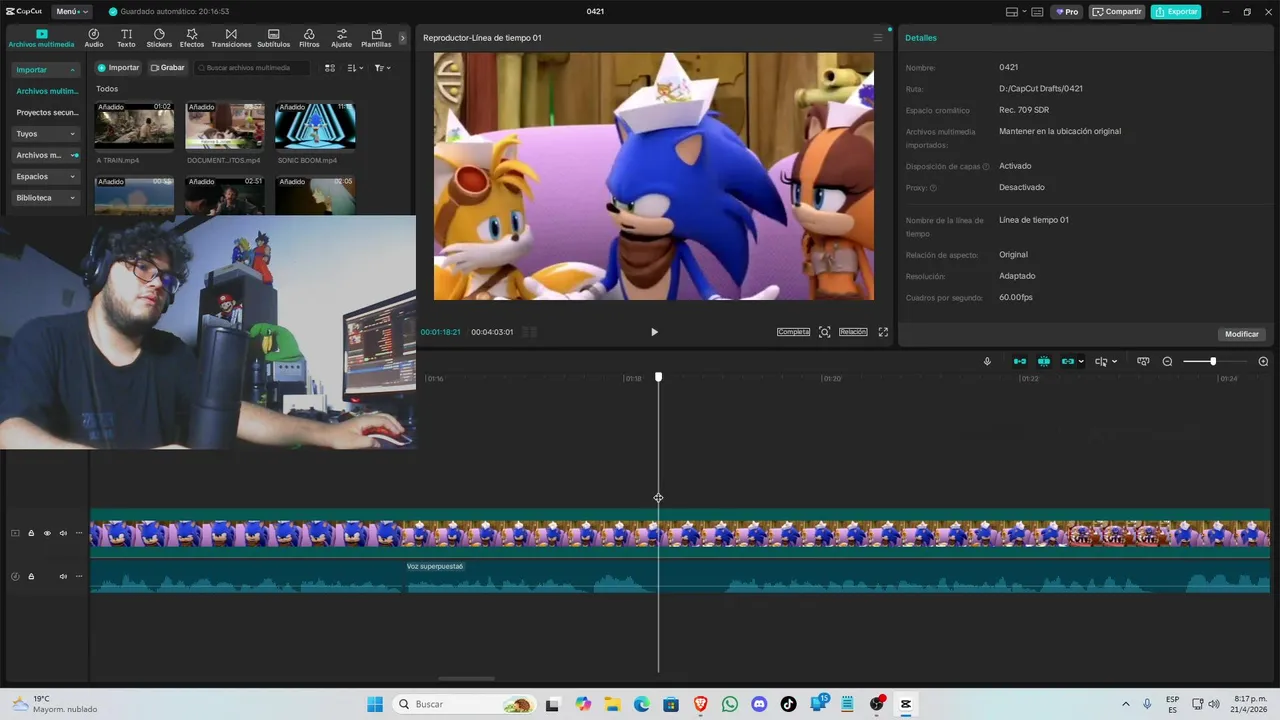Switch to the Efectos tab

point(192,38)
